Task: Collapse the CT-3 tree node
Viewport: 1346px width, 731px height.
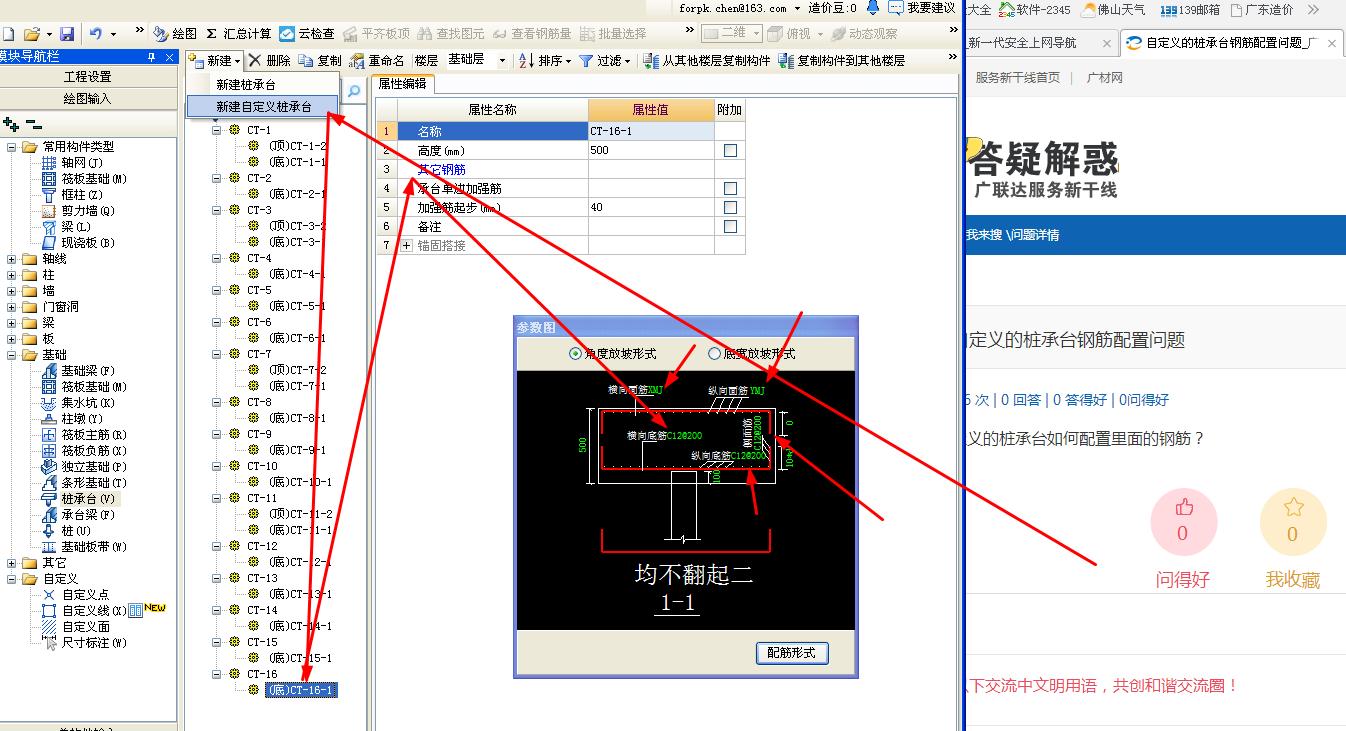Action: (x=216, y=210)
